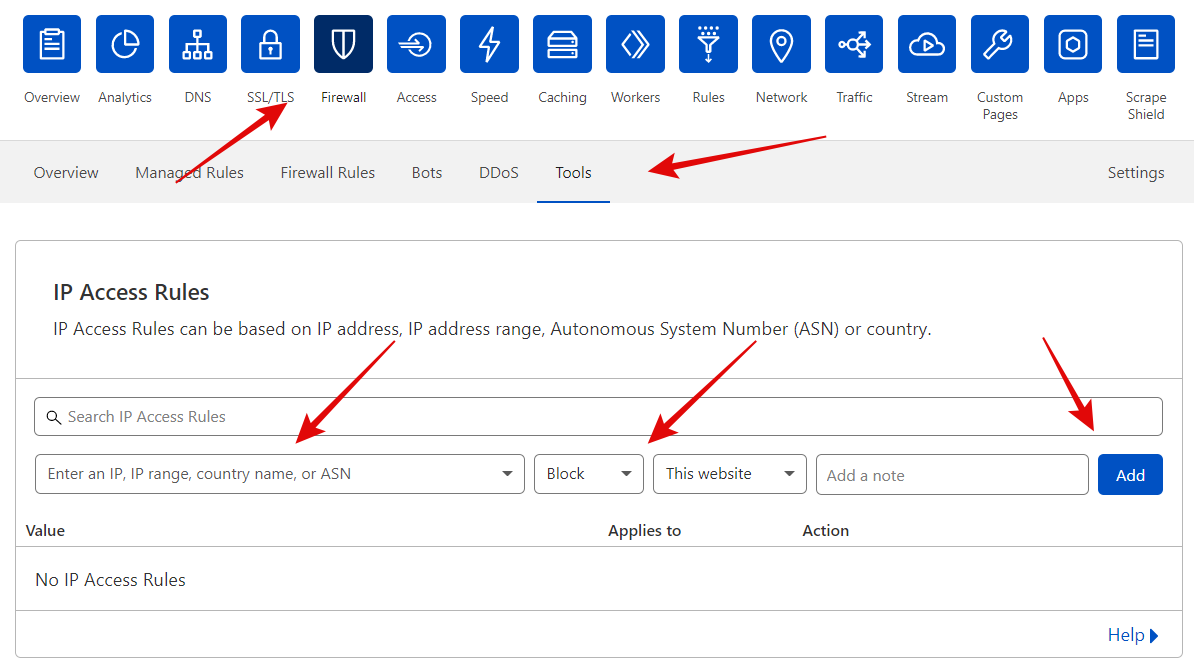
Task: Switch to the firewall Overview tab
Action: click(66, 173)
